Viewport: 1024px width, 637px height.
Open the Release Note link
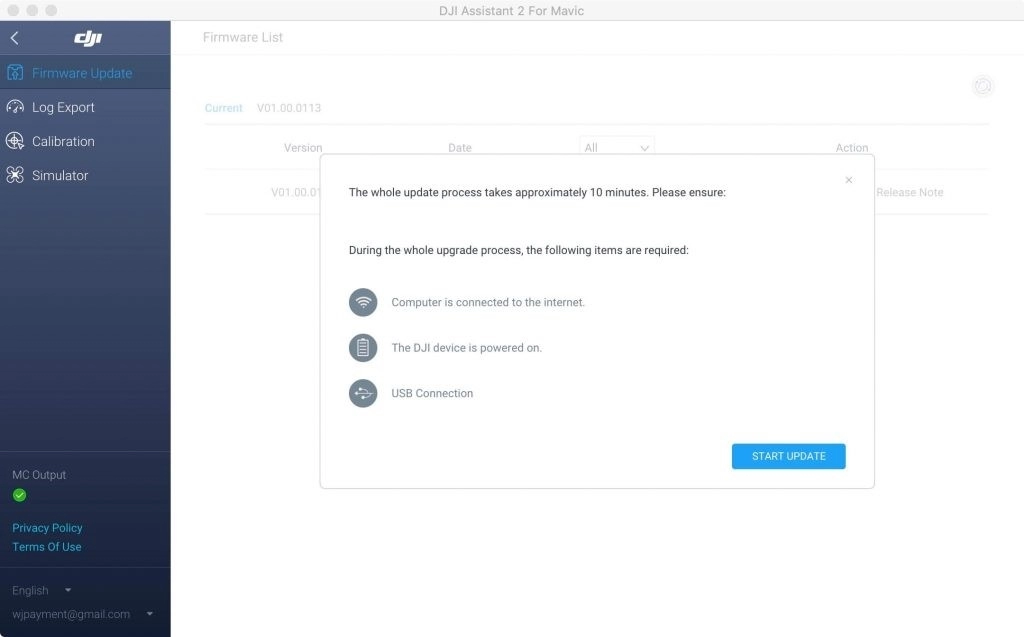coord(909,192)
